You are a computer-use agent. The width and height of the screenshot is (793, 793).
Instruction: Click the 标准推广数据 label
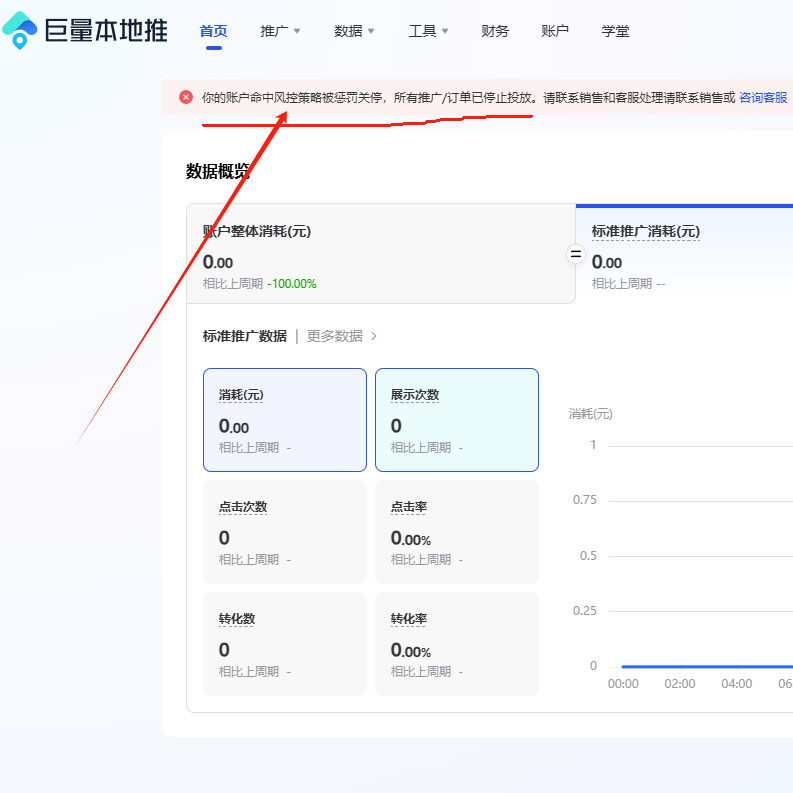[x=245, y=336]
